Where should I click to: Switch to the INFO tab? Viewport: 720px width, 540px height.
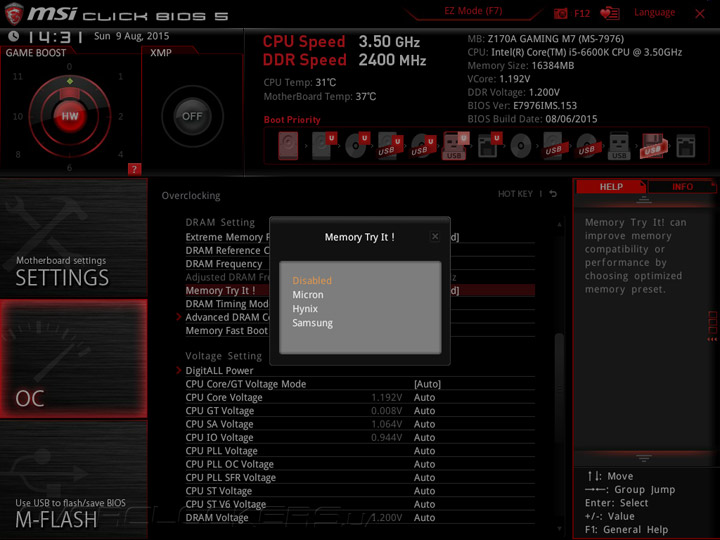click(x=682, y=186)
